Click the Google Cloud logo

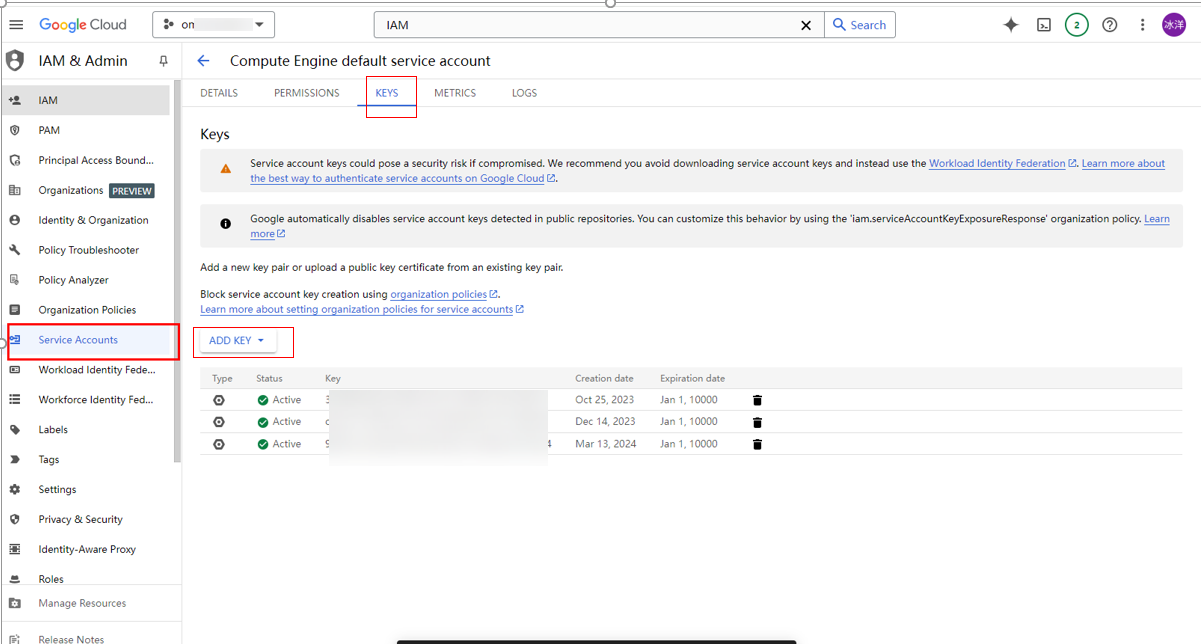(x=83, y=25)
